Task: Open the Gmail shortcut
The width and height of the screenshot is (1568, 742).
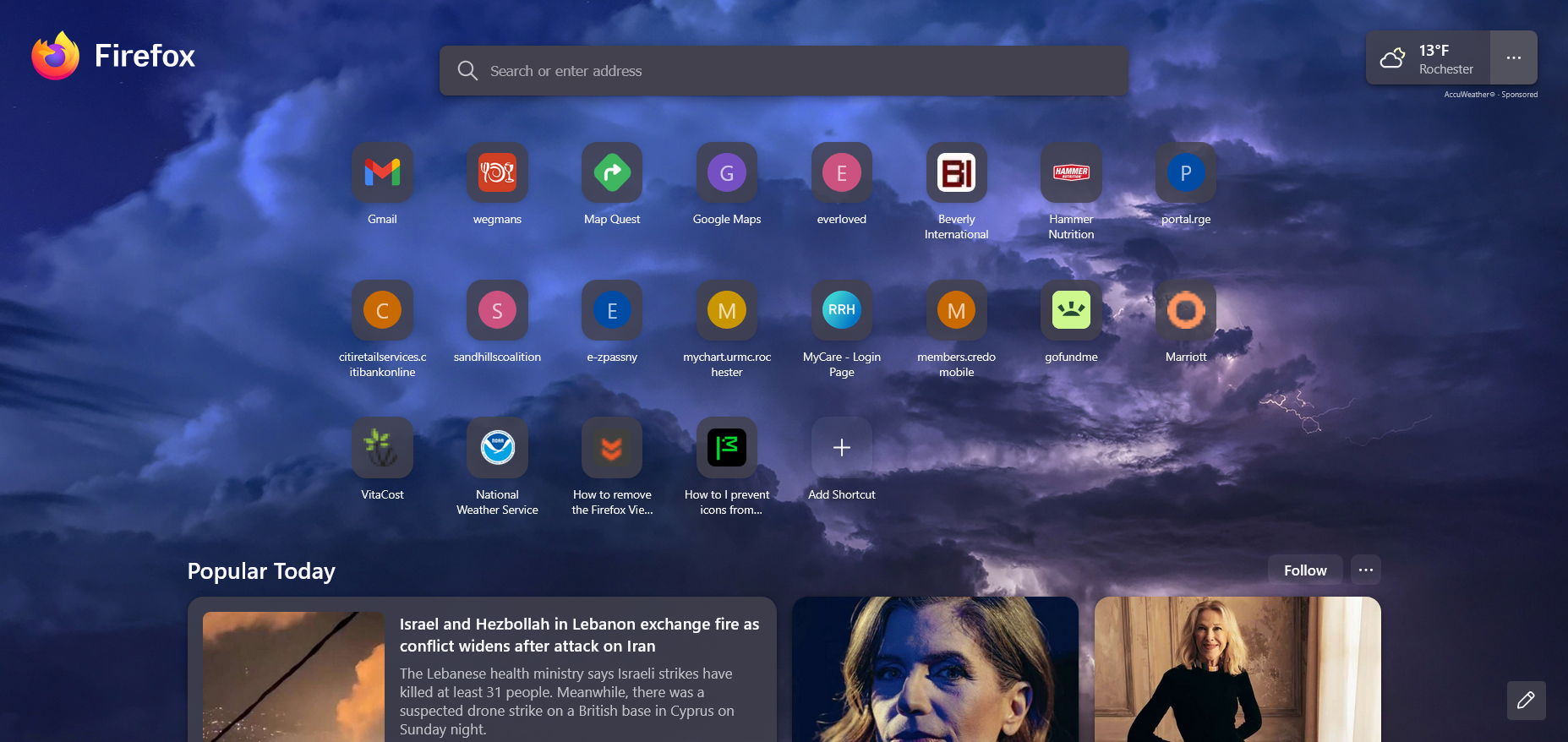Action: pyautogui.click(x=382, y=172)
